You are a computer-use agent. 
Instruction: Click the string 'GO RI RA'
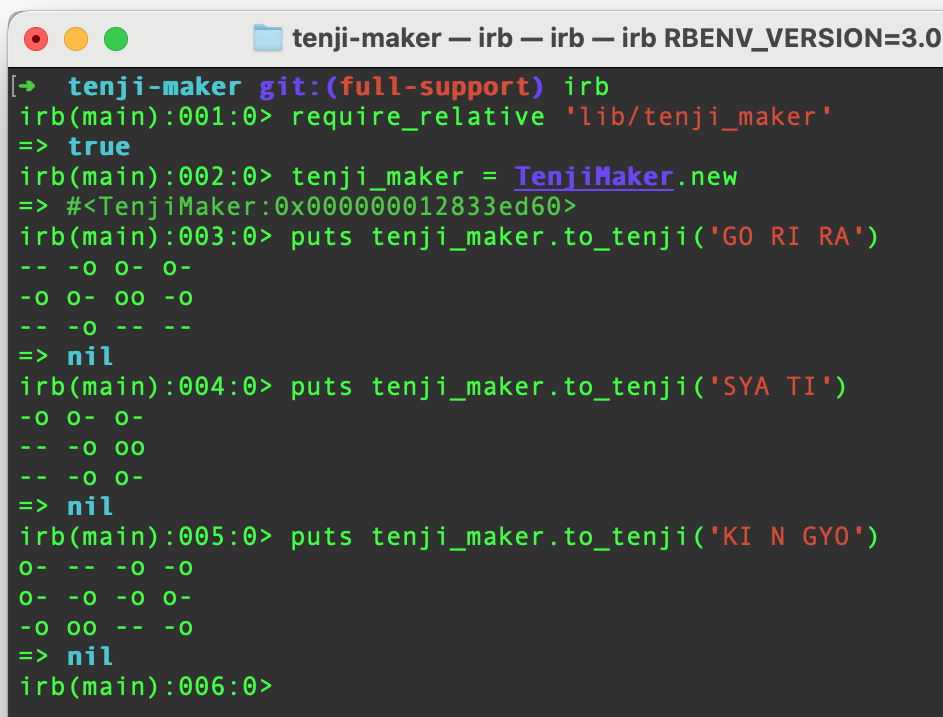(x=786, y=237)
